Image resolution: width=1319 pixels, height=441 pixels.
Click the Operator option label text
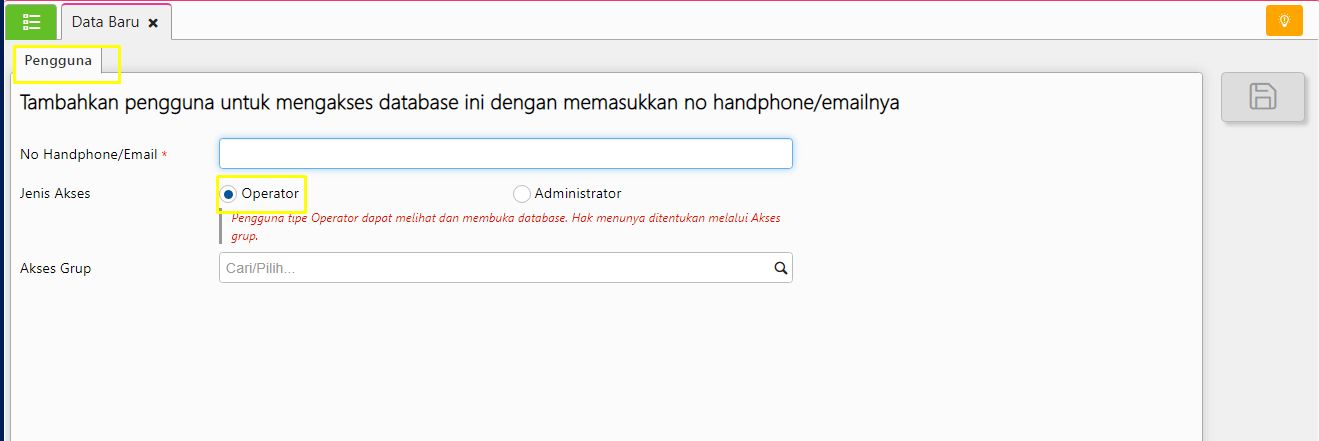click(270, 194)
